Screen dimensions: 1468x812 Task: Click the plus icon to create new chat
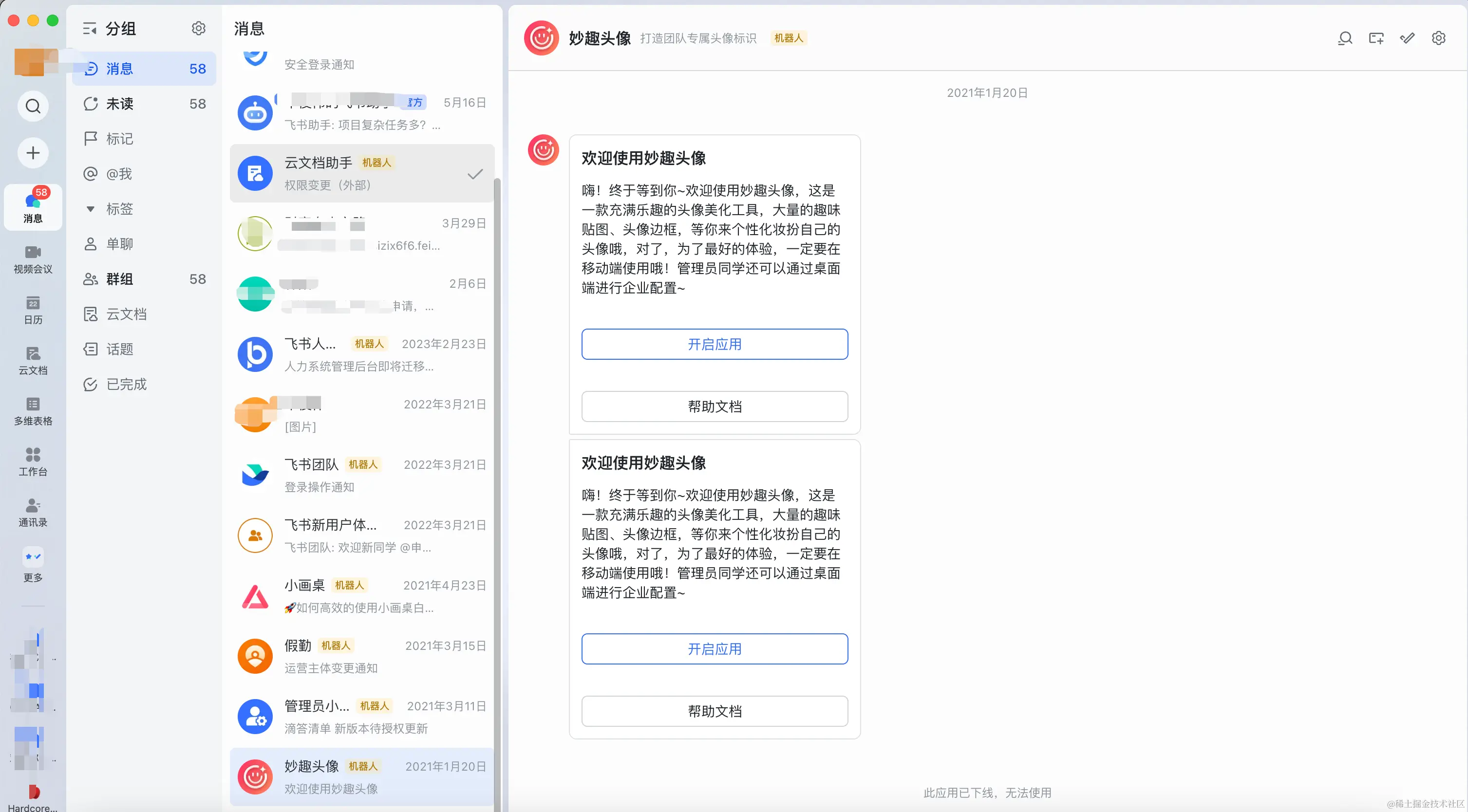(x=33, y=152)
